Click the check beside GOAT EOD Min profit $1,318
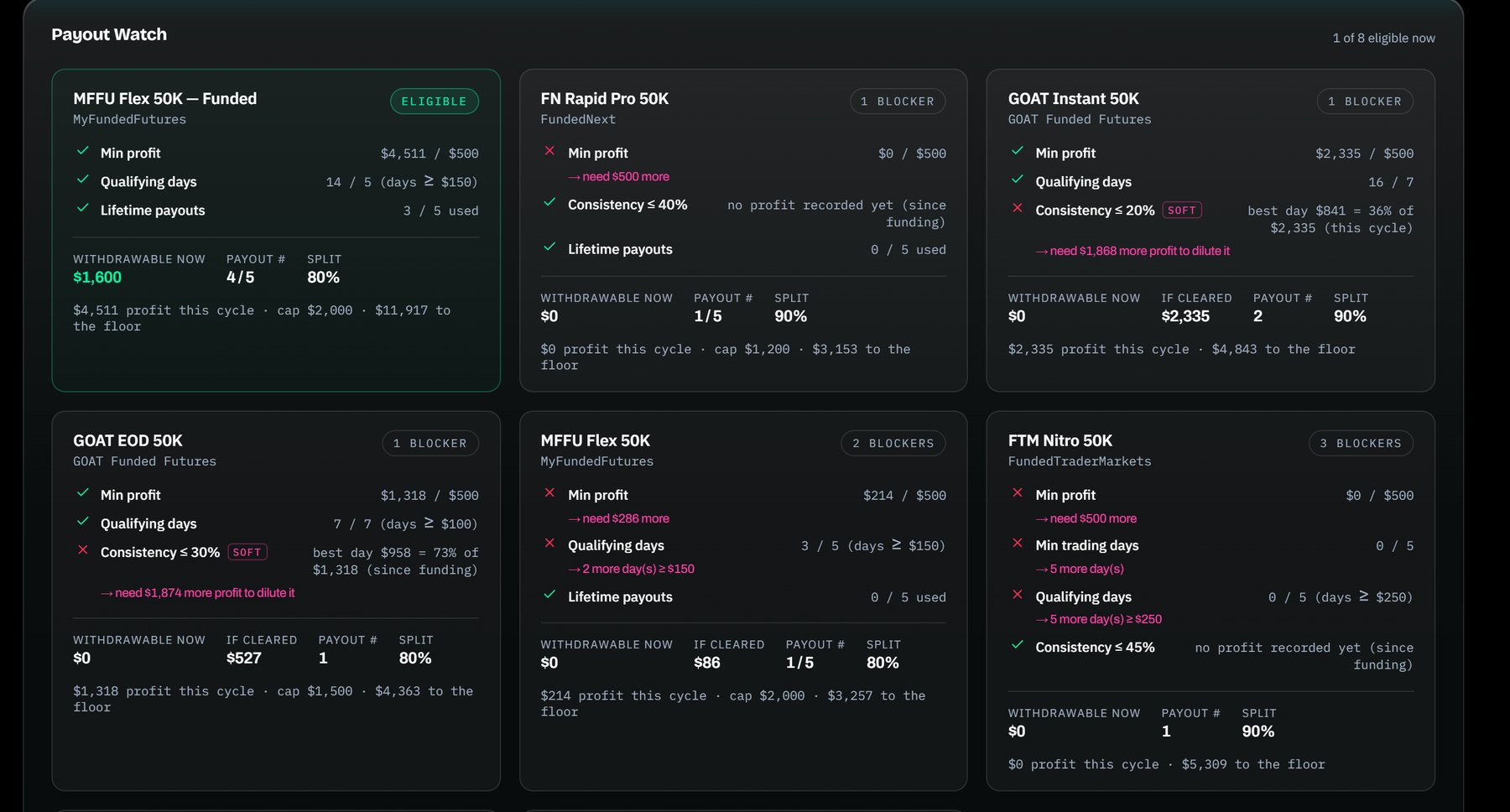Screen dimensions: 1510x812 point(83,494)
